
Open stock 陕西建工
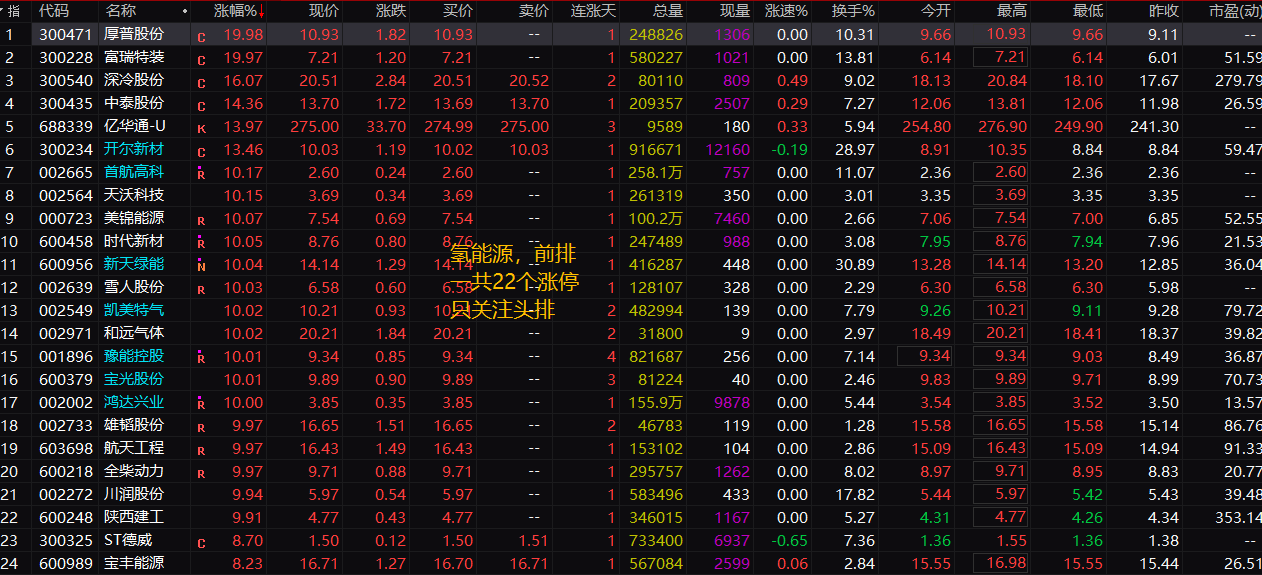(134, 517)
